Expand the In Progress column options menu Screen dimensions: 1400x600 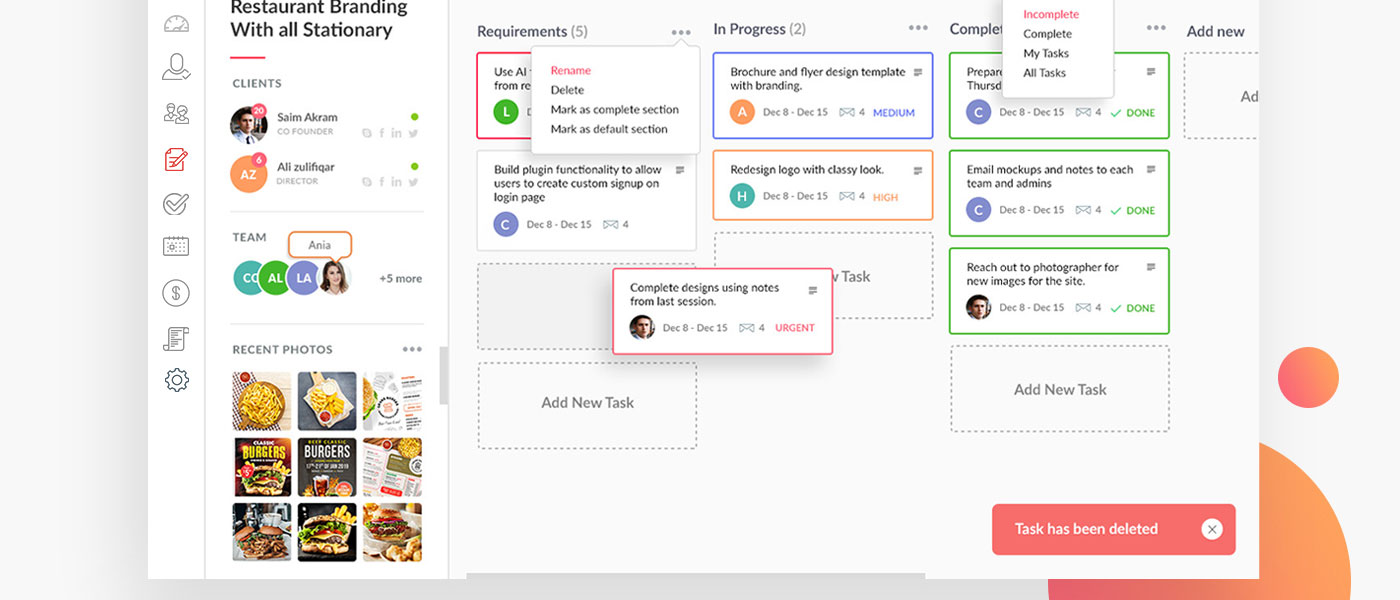(918, 29)
